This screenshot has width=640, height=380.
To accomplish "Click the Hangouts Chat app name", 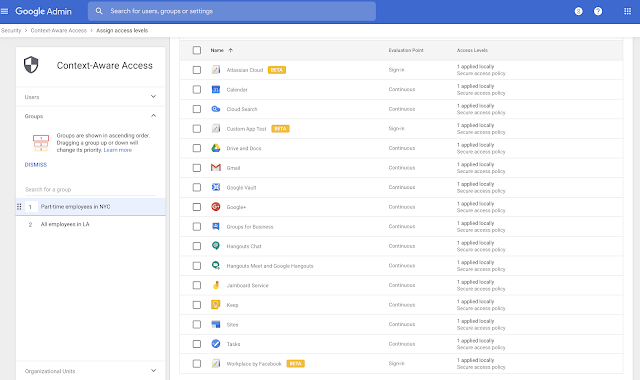I will point(244,246).
